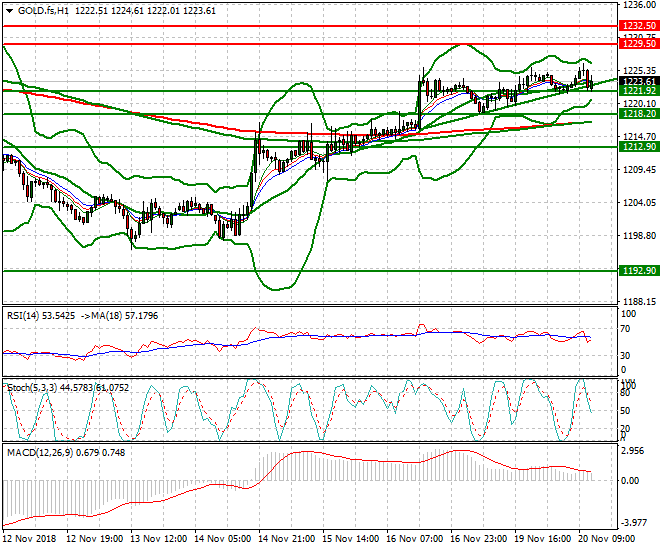The width and height of the screenshot is (660, 550).
Task: Click the 1225.35 price scale value
Action: pos(639,70)
